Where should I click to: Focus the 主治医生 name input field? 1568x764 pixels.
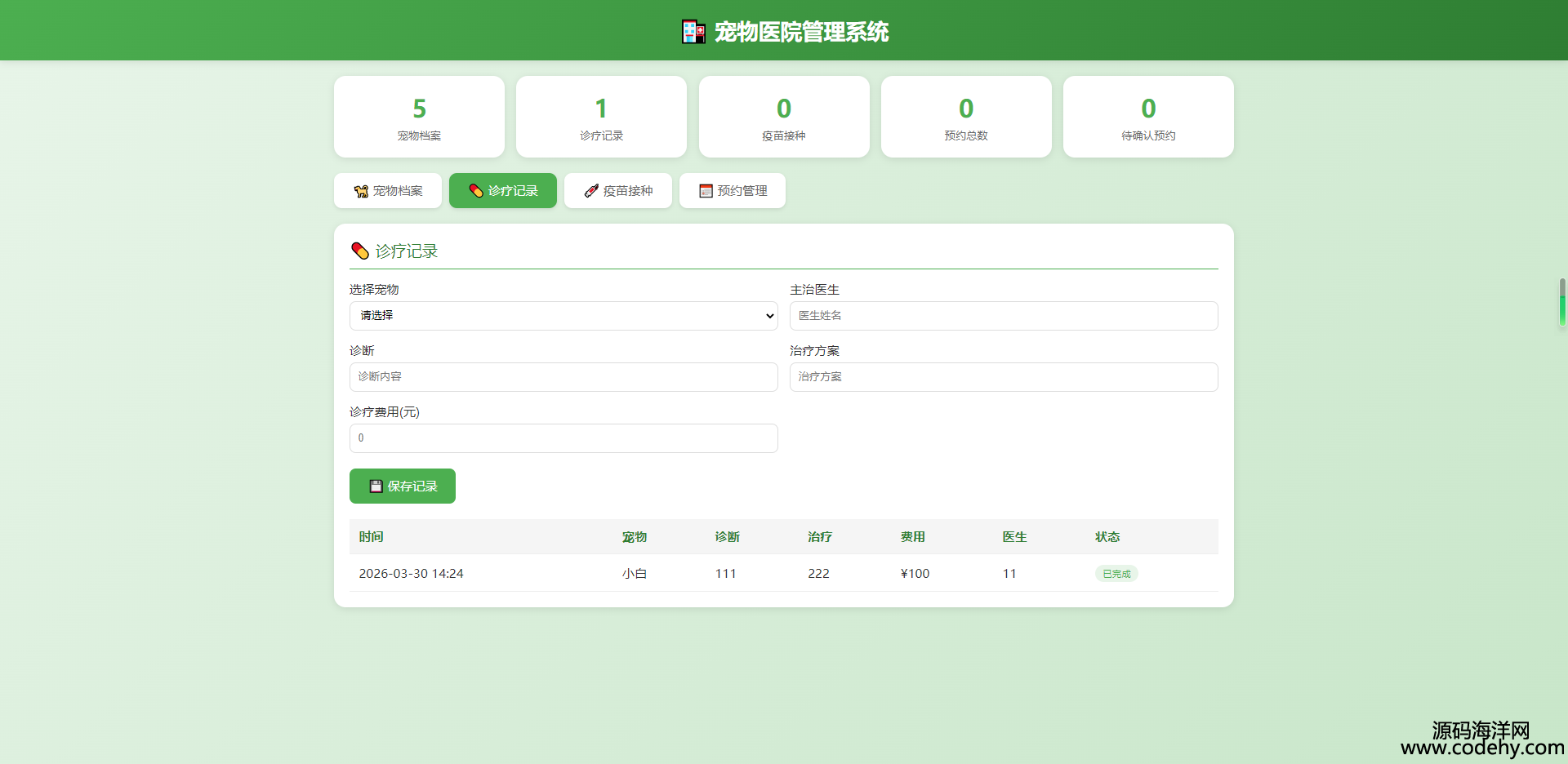[x=1003, y=316]
